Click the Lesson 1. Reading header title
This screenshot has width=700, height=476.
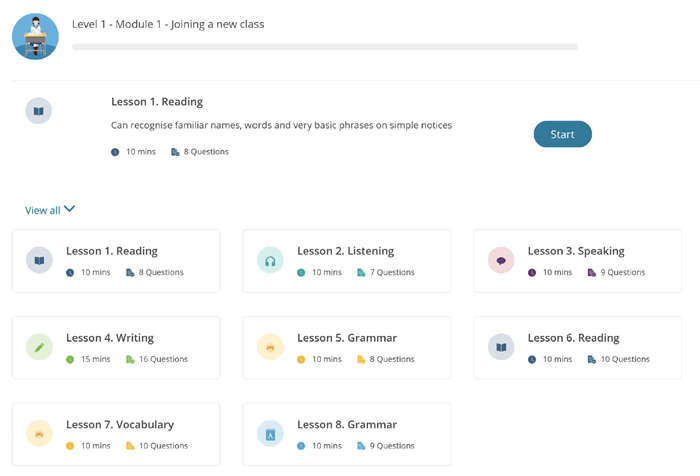(157, 102)
